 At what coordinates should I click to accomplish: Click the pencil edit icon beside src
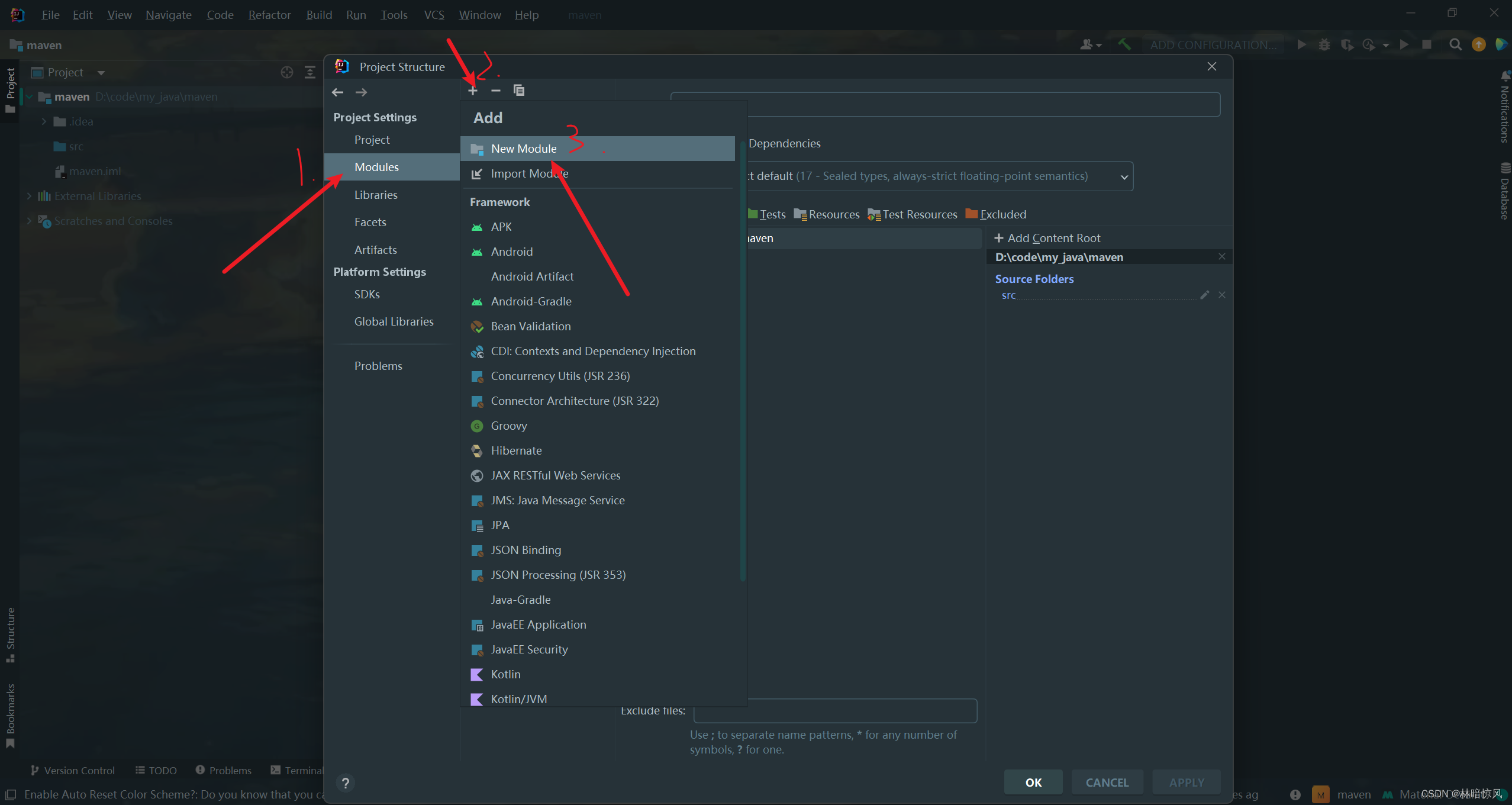[1204, 295]
